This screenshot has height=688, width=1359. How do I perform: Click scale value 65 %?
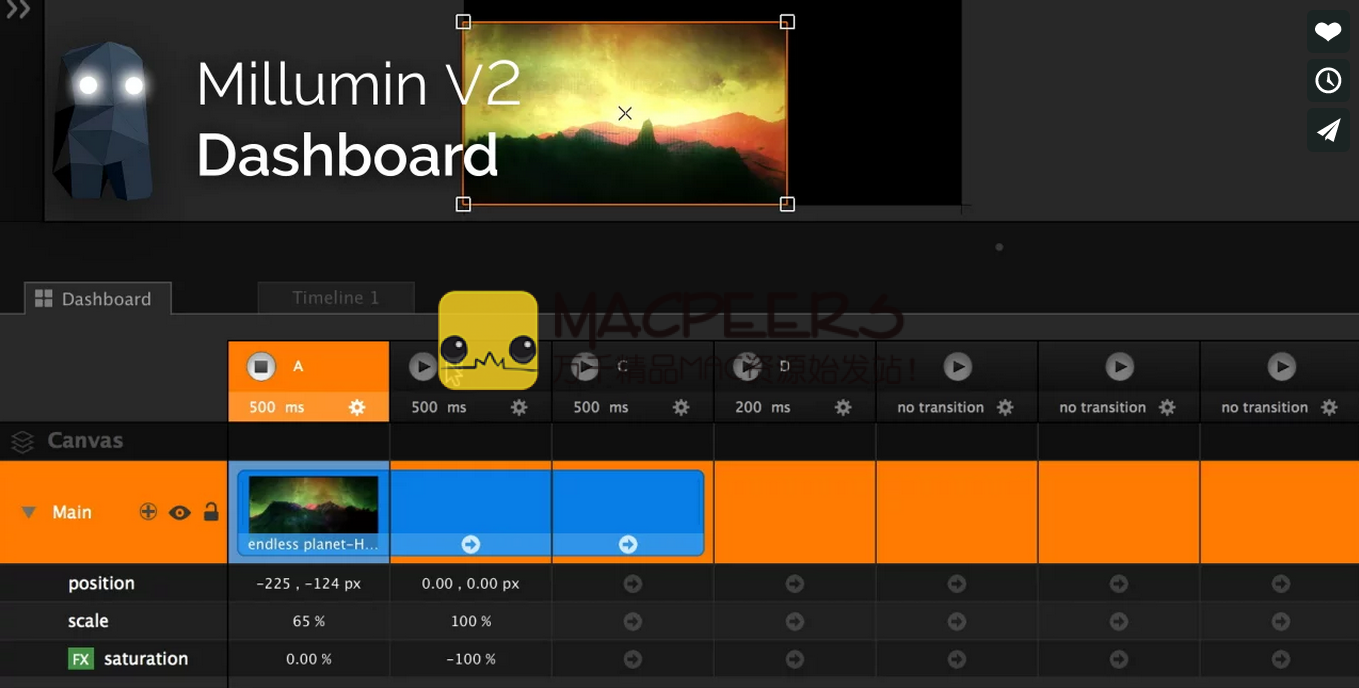click(308, 621)
